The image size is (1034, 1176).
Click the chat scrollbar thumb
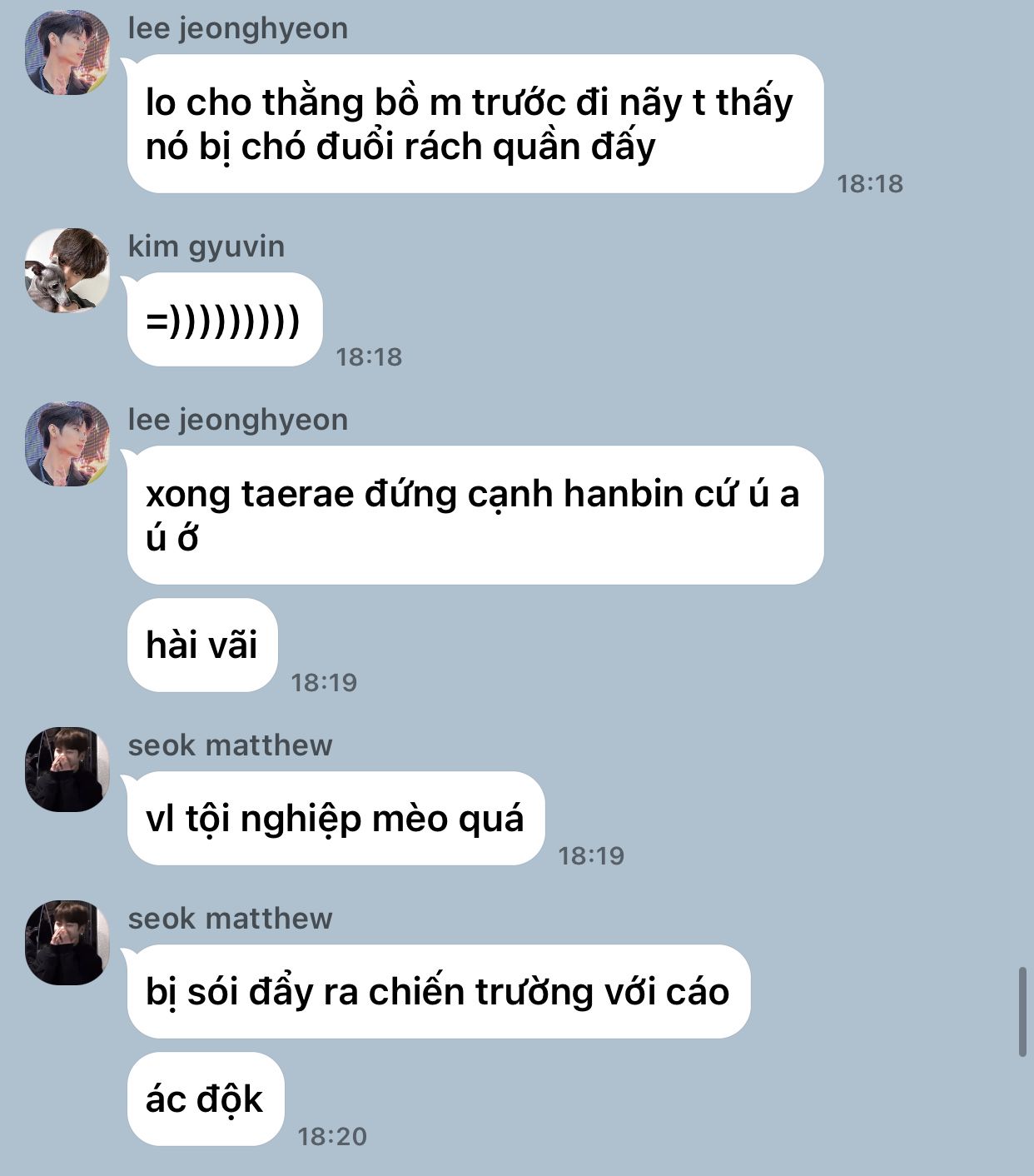click(1022, 1012)
